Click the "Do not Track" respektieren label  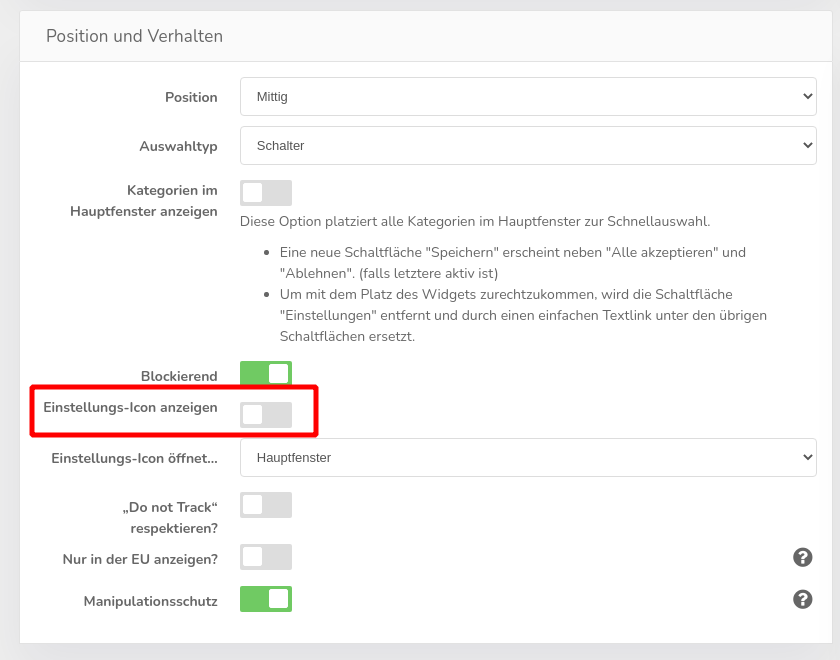coord(173,517)
